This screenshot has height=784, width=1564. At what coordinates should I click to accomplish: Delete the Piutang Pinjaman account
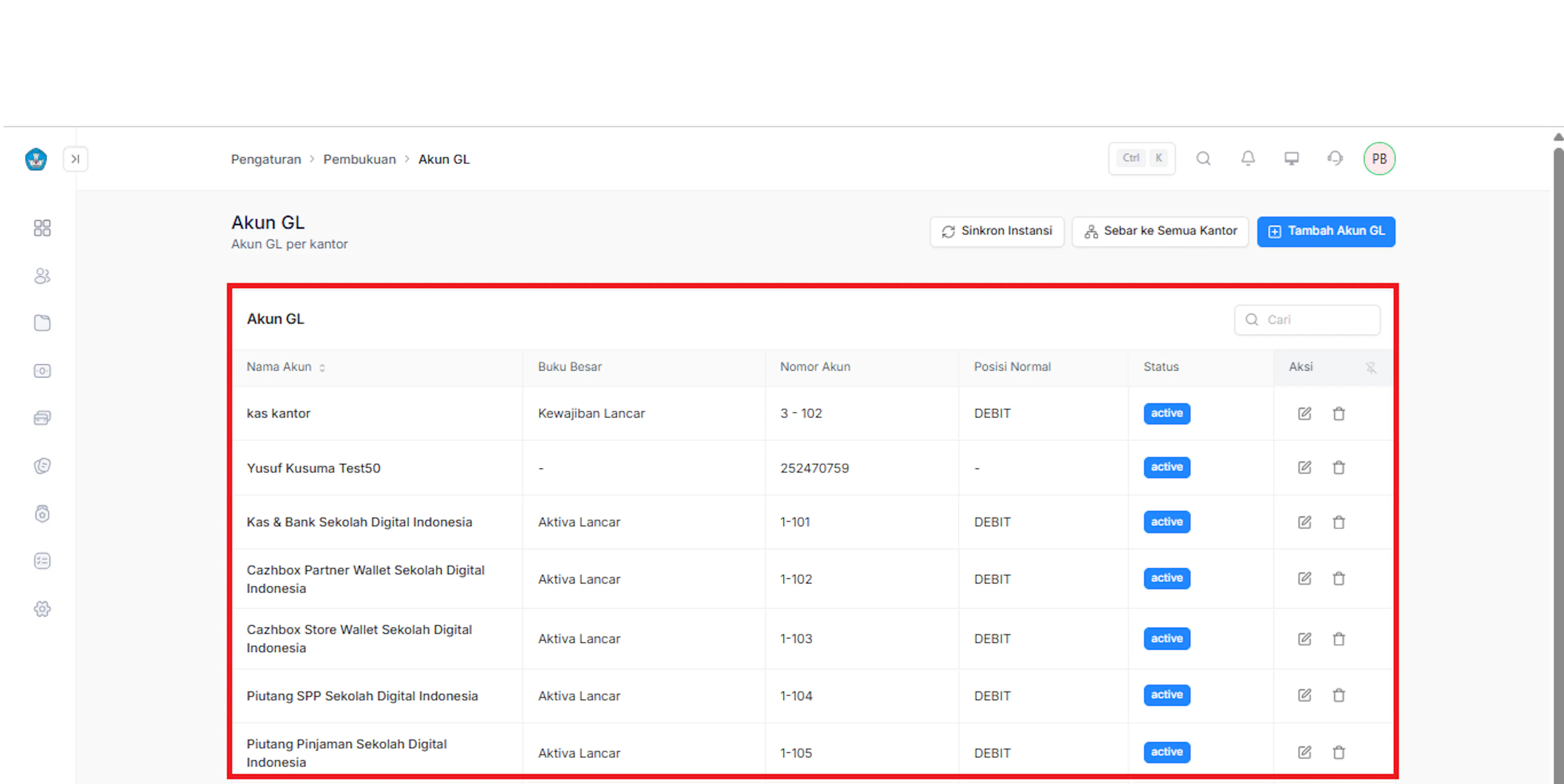[x=1339, y=752]
